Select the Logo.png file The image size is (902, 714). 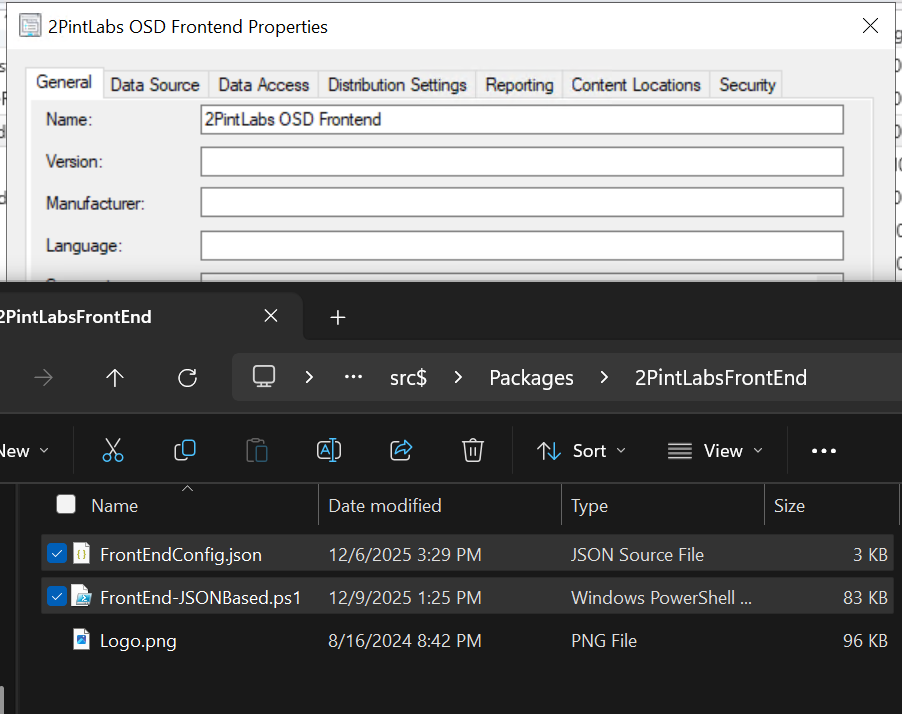click(x=138, y=641)
